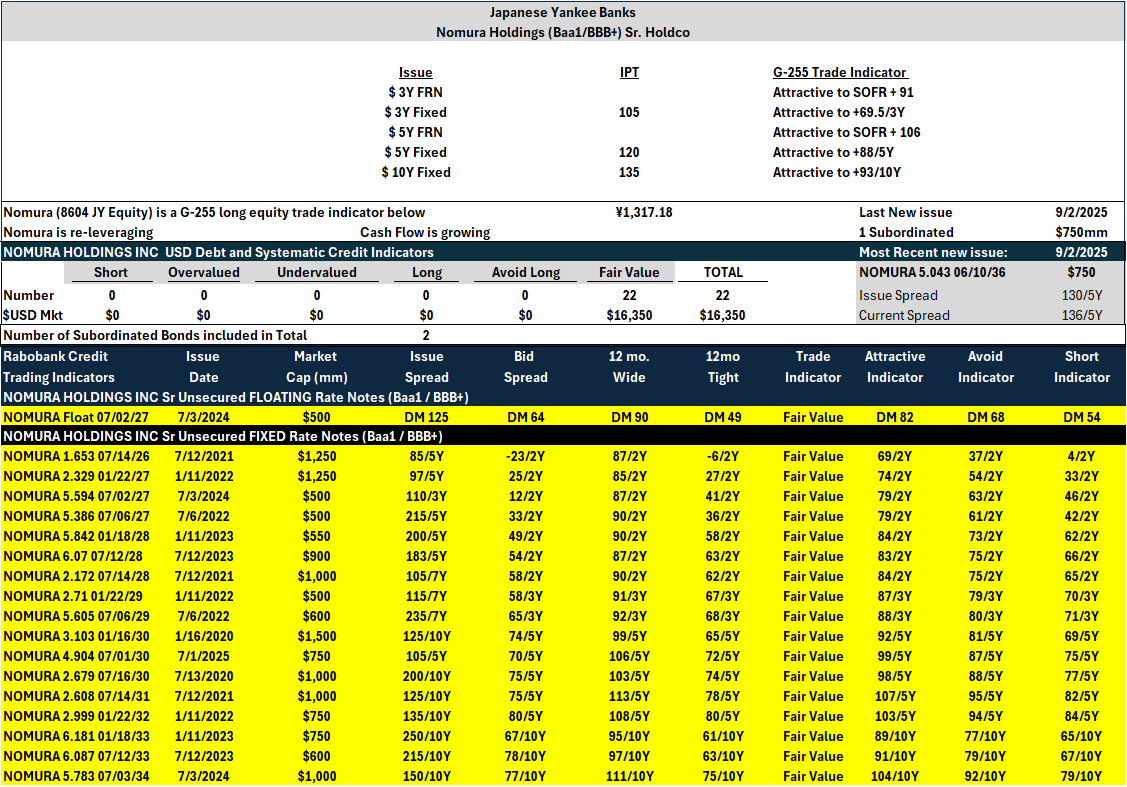
Task: Select the Short Indicator column header
Action: coord(1082,367)
